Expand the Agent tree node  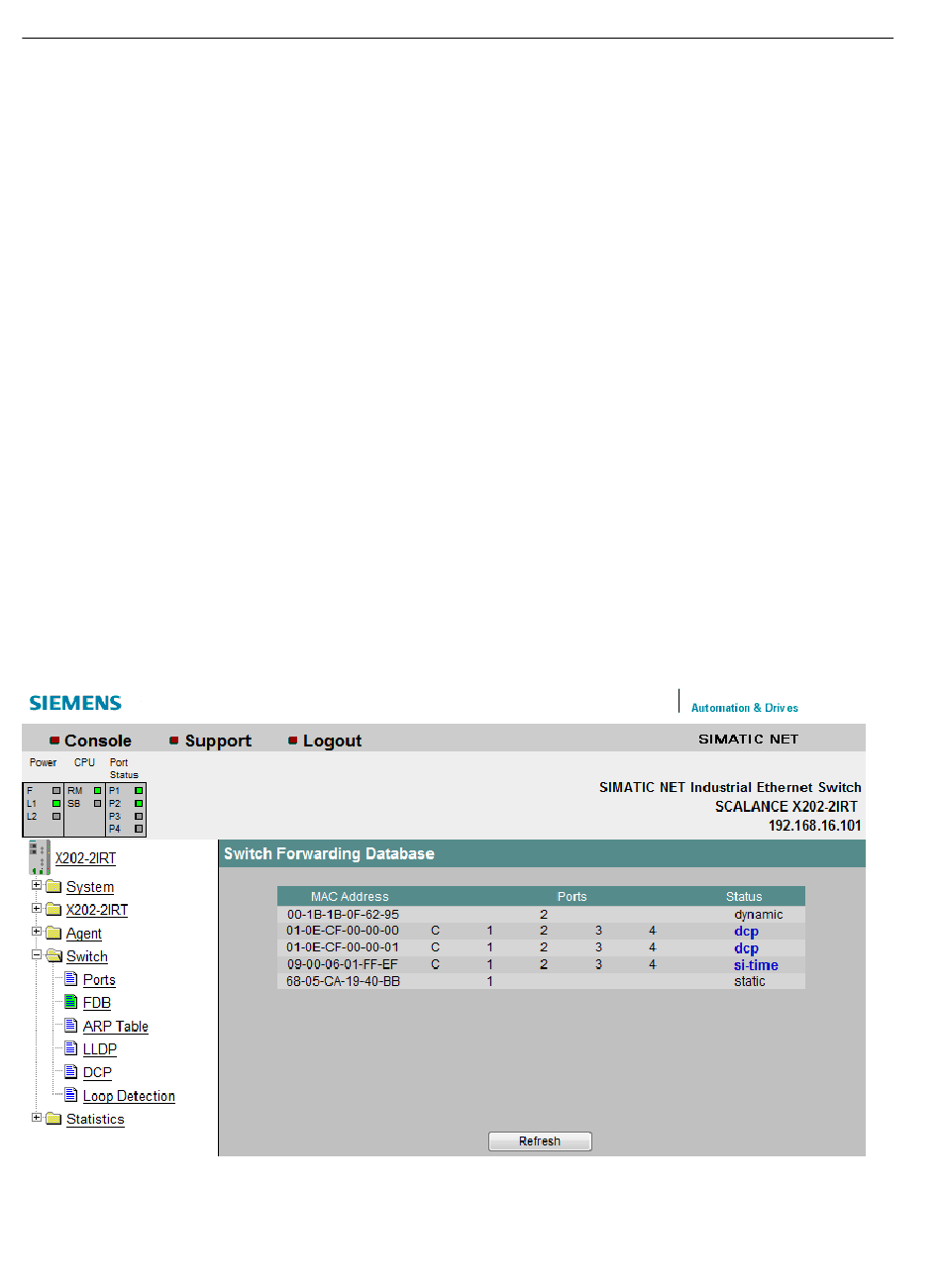pos(37,932)
